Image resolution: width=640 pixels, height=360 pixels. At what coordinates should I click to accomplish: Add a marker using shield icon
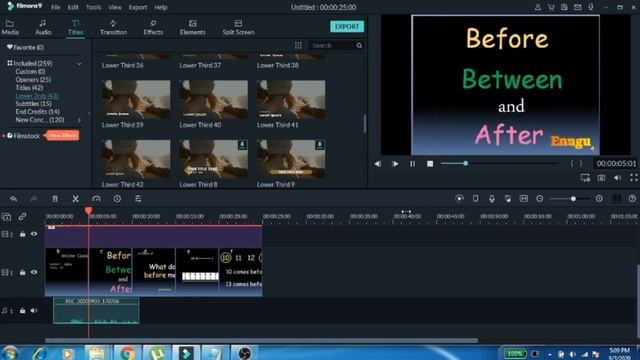click(476, 199)
